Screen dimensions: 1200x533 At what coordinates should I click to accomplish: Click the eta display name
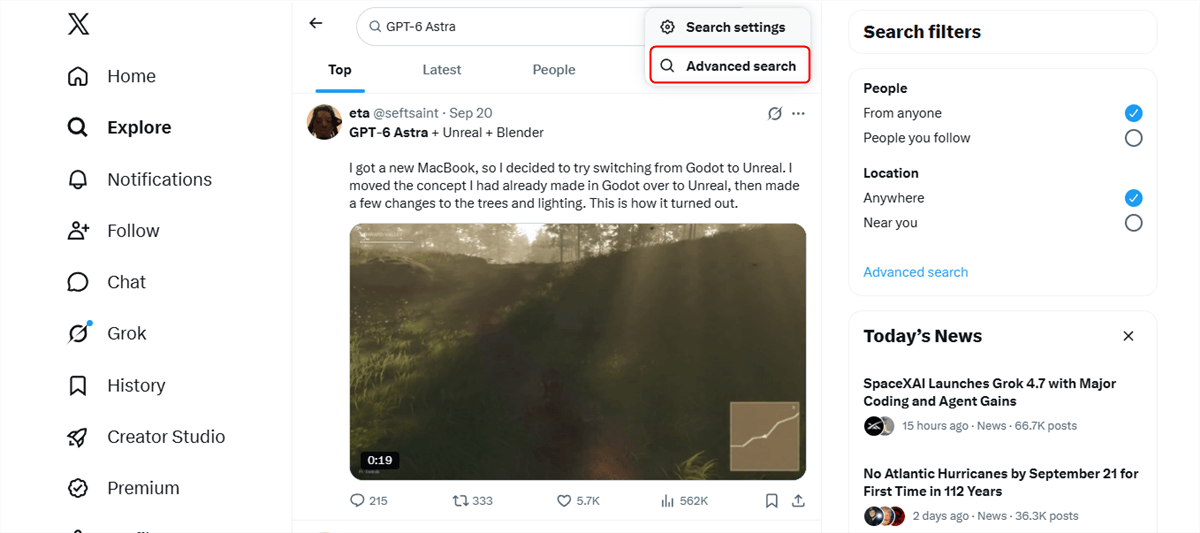tap(359, 113)
